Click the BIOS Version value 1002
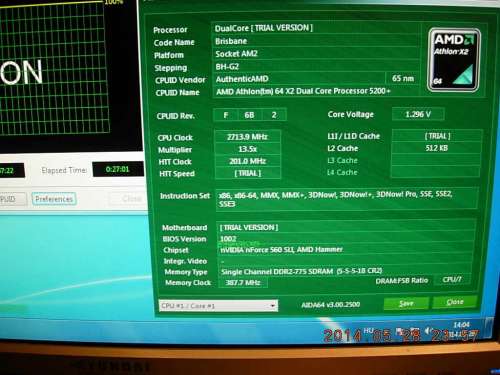The width and height of the screenshot is (500, 375). (346, 239)
